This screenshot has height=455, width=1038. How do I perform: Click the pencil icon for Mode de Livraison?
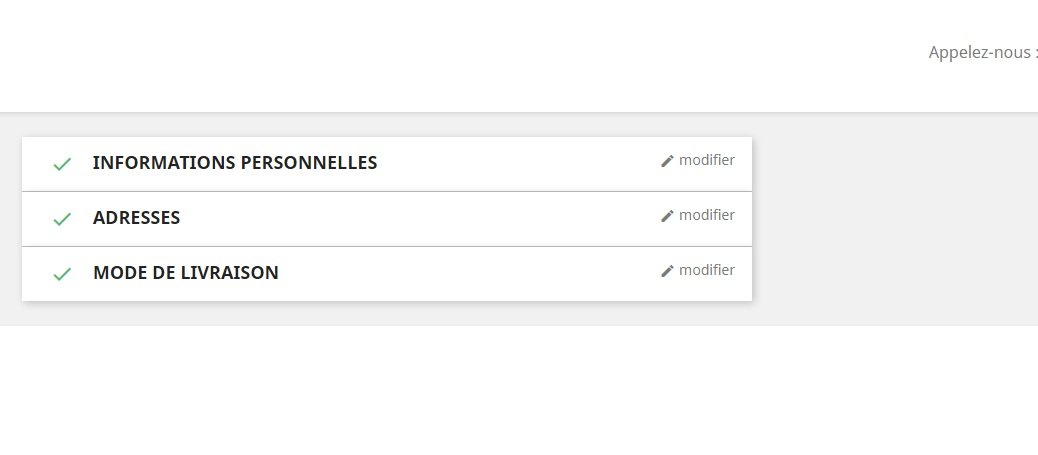coord(668,271)
